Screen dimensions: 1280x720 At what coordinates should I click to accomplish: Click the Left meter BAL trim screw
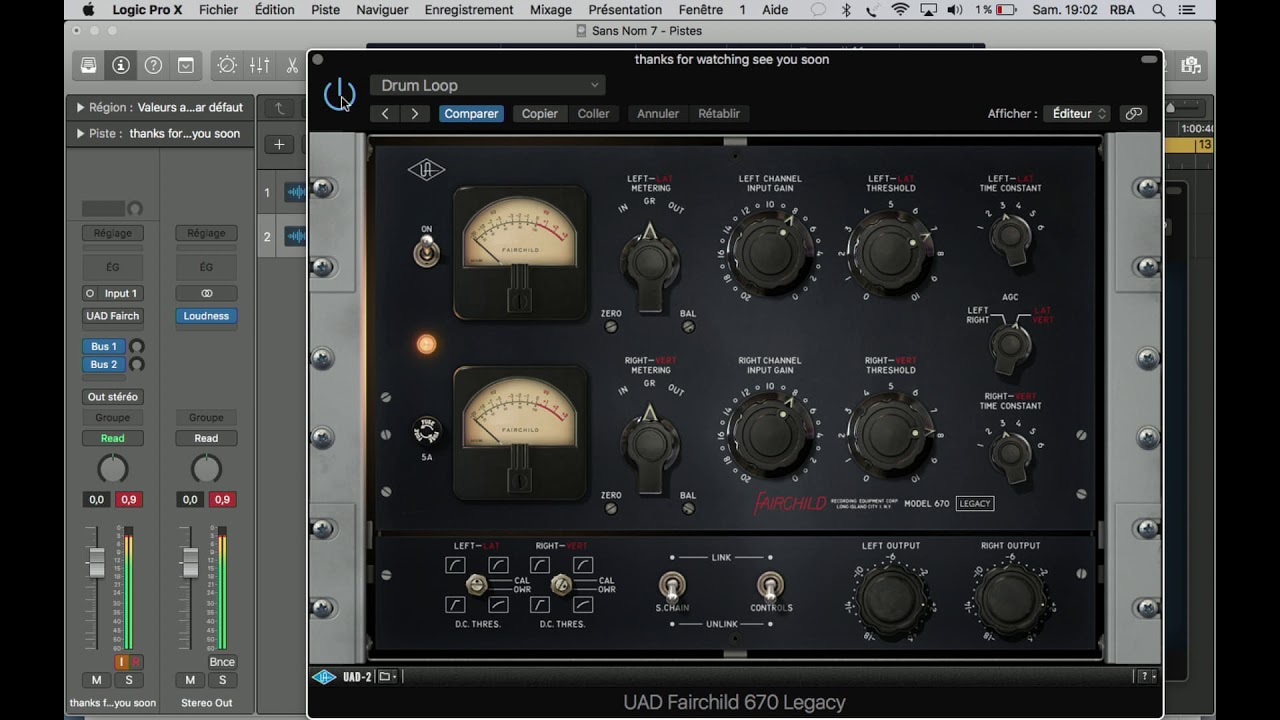pyautogui.click(x=688, y=326)
